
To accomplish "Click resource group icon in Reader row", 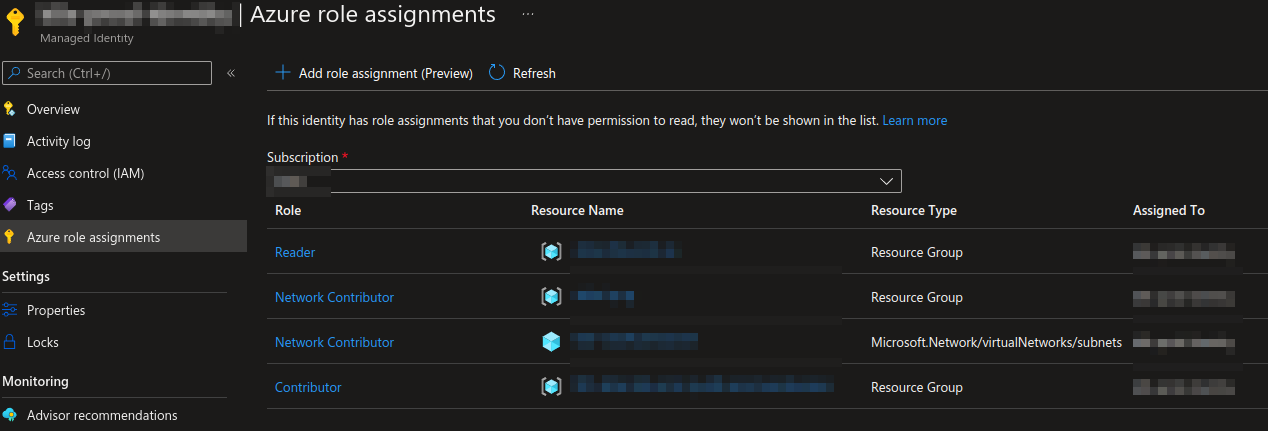I will pos(551,252).
